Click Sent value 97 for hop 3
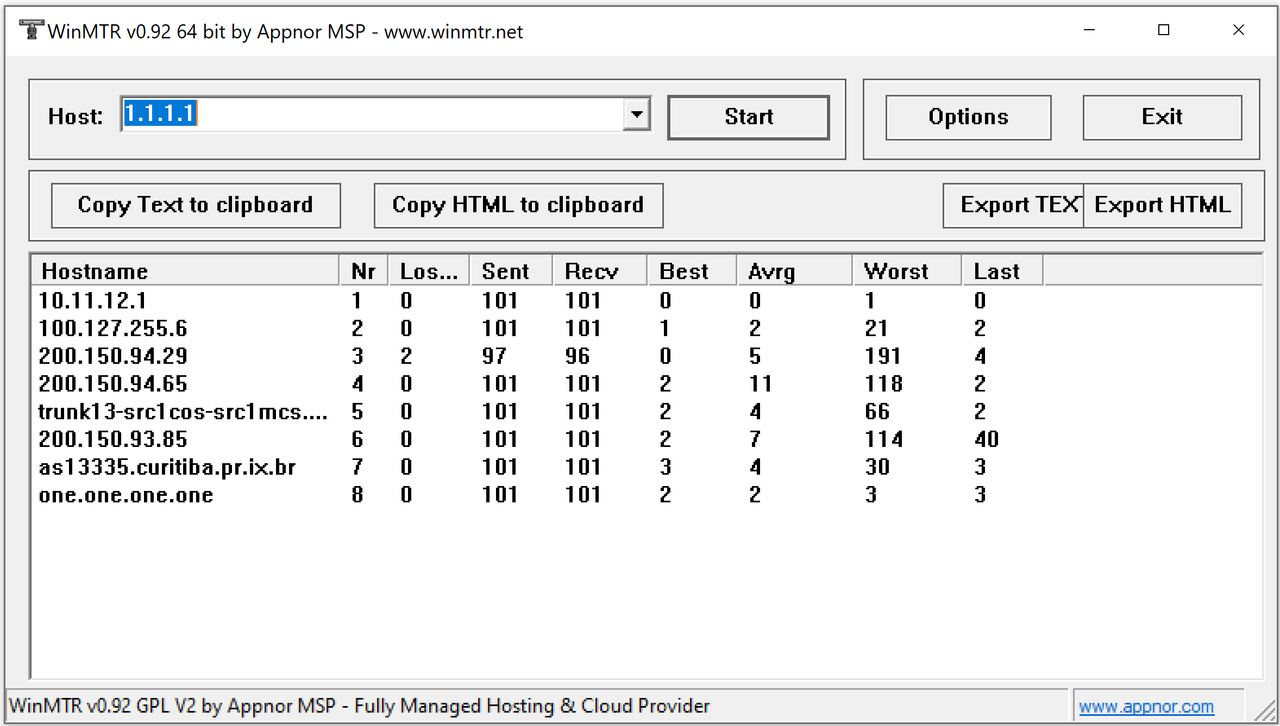Viewport: 1280px width, 726px height. pos(494,356)
